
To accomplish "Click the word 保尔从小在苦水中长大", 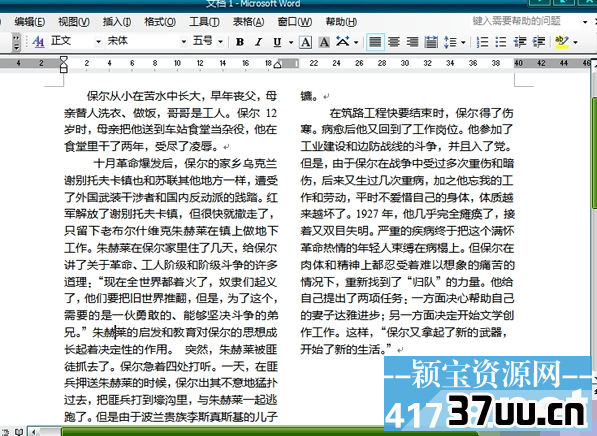I will (144, 96).
